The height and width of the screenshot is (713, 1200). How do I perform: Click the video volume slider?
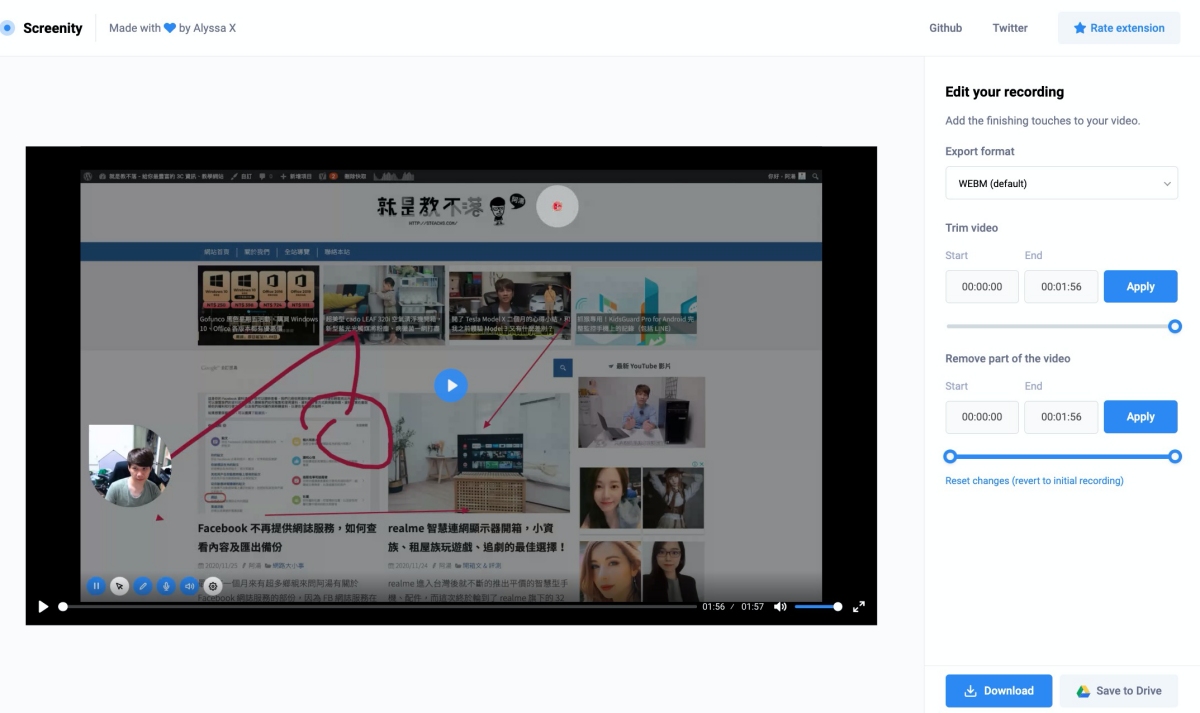coord(817,606)
